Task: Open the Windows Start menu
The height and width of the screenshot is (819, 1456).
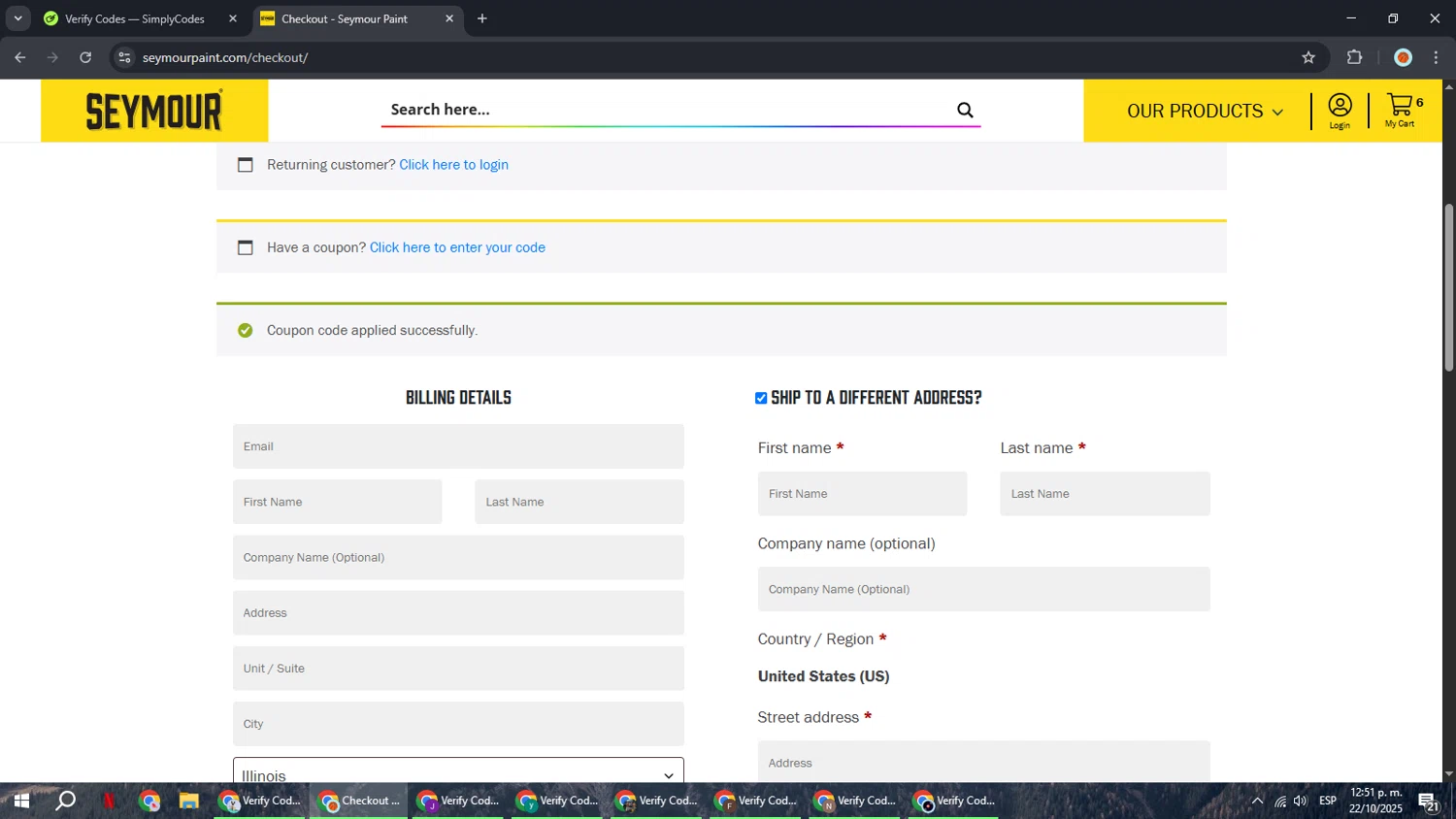Action: point(20,801)
